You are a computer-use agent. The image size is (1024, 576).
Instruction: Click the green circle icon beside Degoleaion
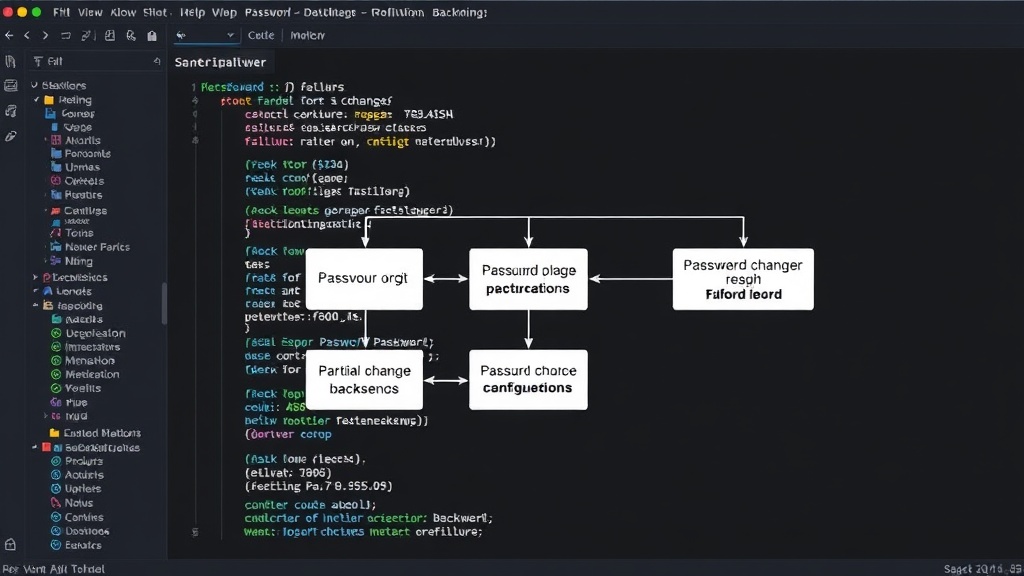tap(56, 333)
